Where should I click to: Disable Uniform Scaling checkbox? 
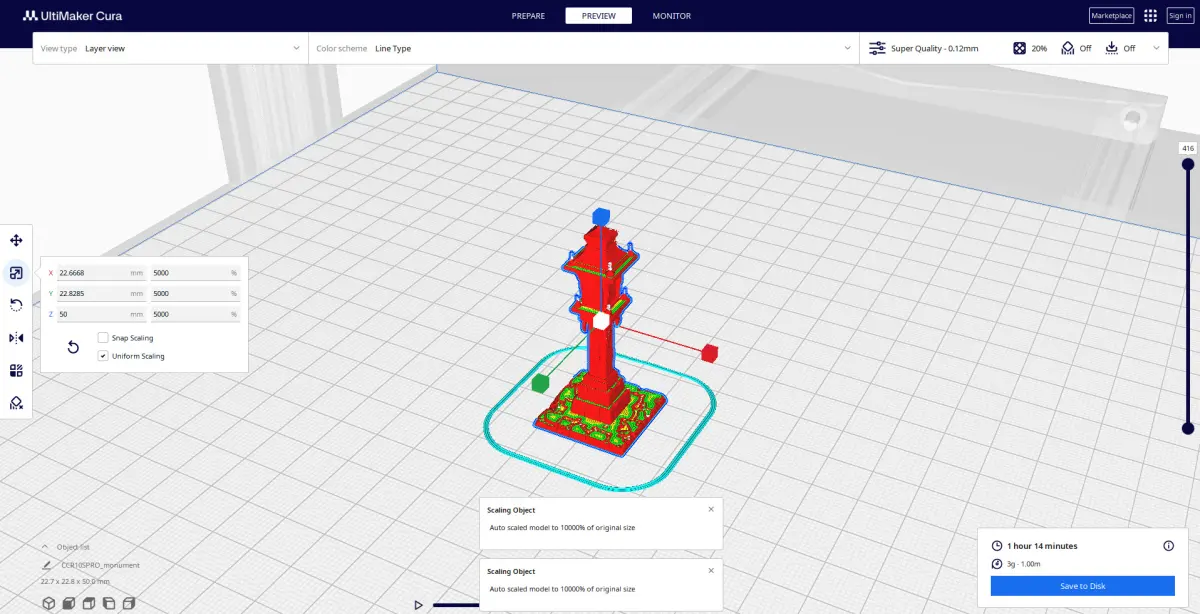(x=103, y=356)
